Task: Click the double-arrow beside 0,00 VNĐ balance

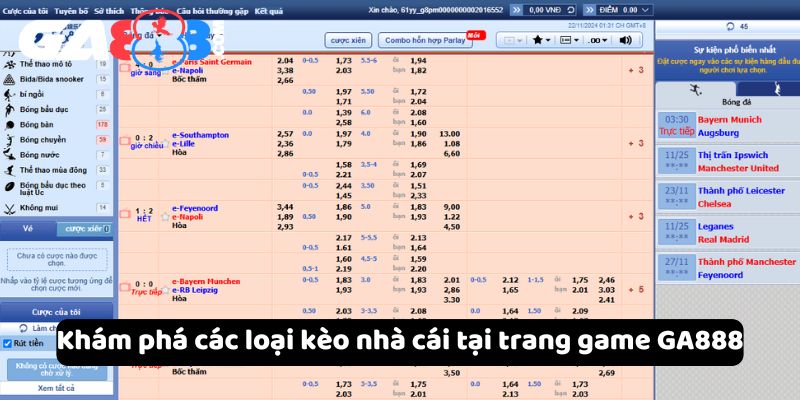Action: pyautogui.click(x=516, y=10)
